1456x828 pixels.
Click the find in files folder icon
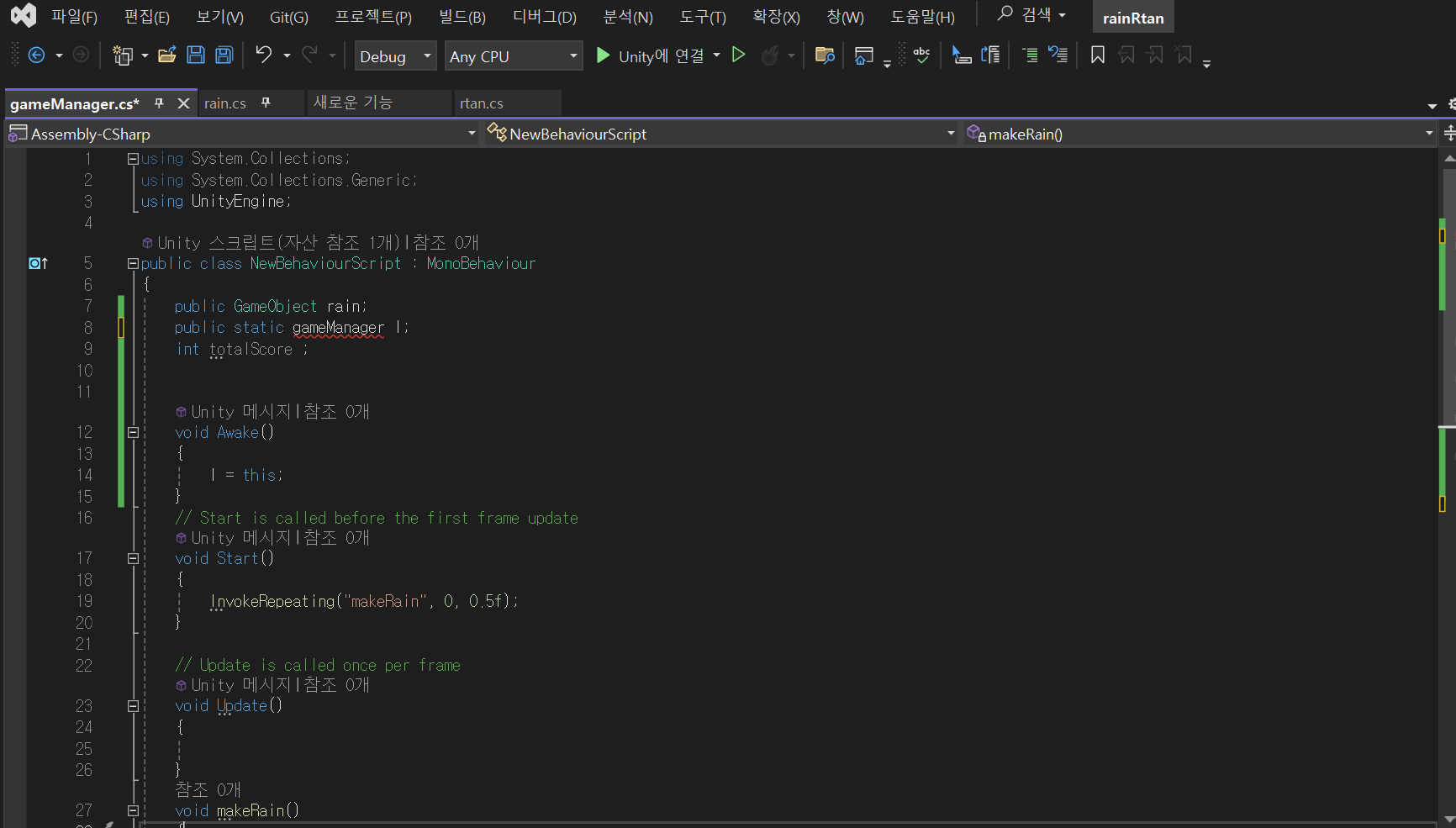coord(825,55)
